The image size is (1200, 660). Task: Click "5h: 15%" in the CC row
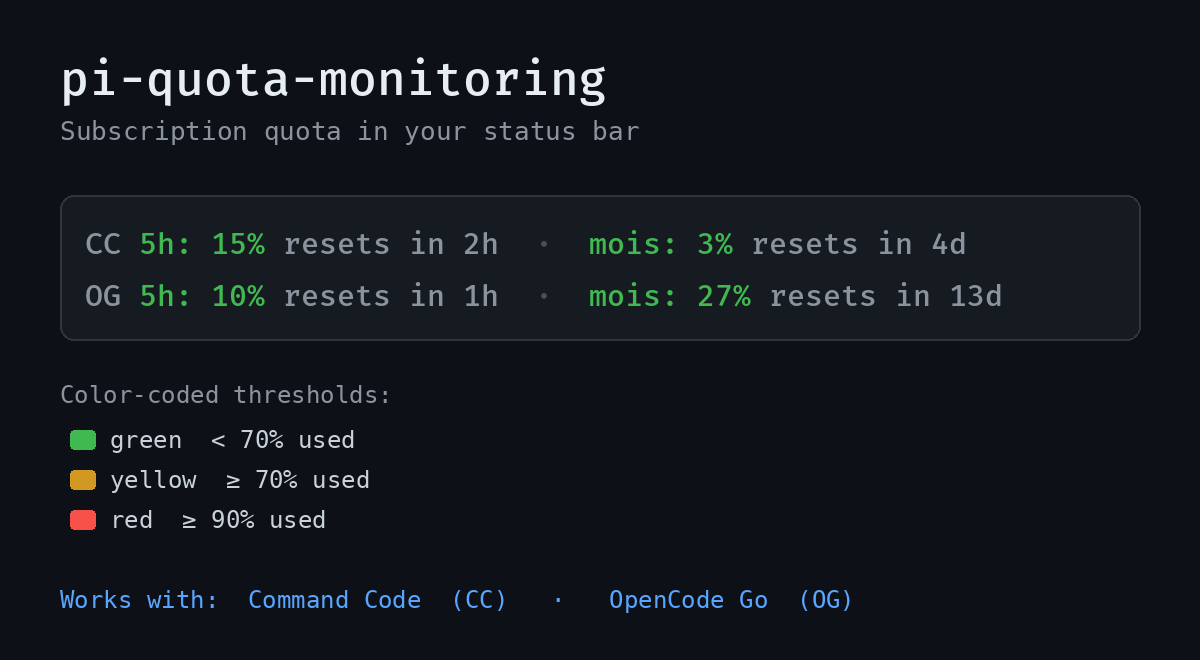202,245
